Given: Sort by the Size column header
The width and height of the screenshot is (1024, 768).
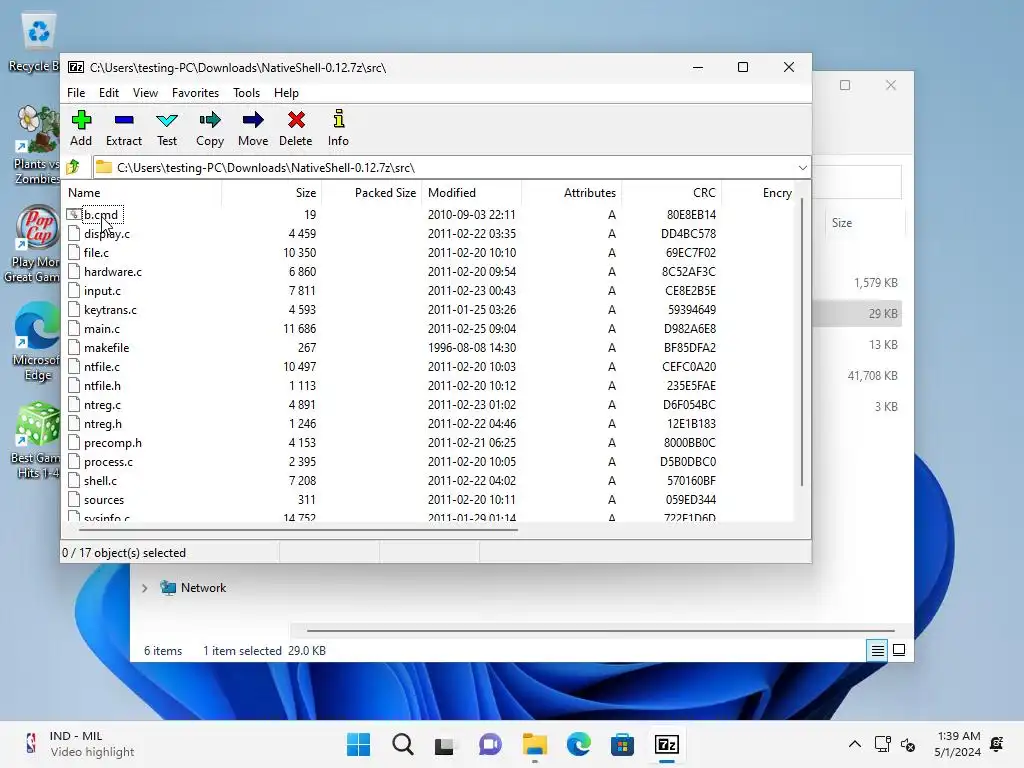Looking at the screenshot, I should [272, 193].
